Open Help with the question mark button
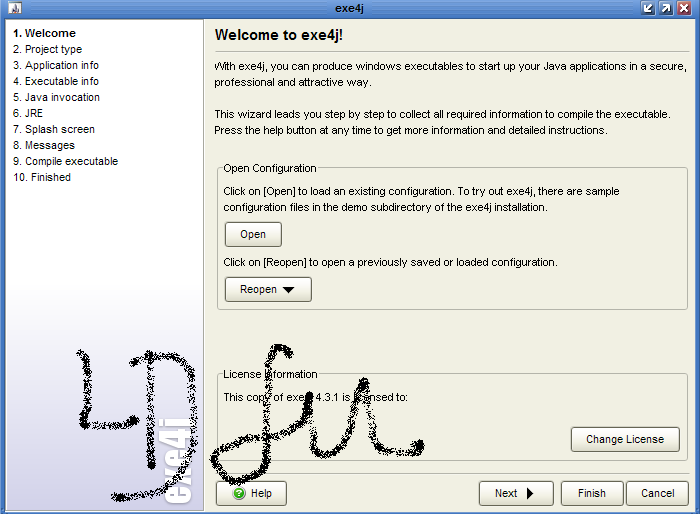The width and height of the screenshot is (700, 514). (251, 493)
